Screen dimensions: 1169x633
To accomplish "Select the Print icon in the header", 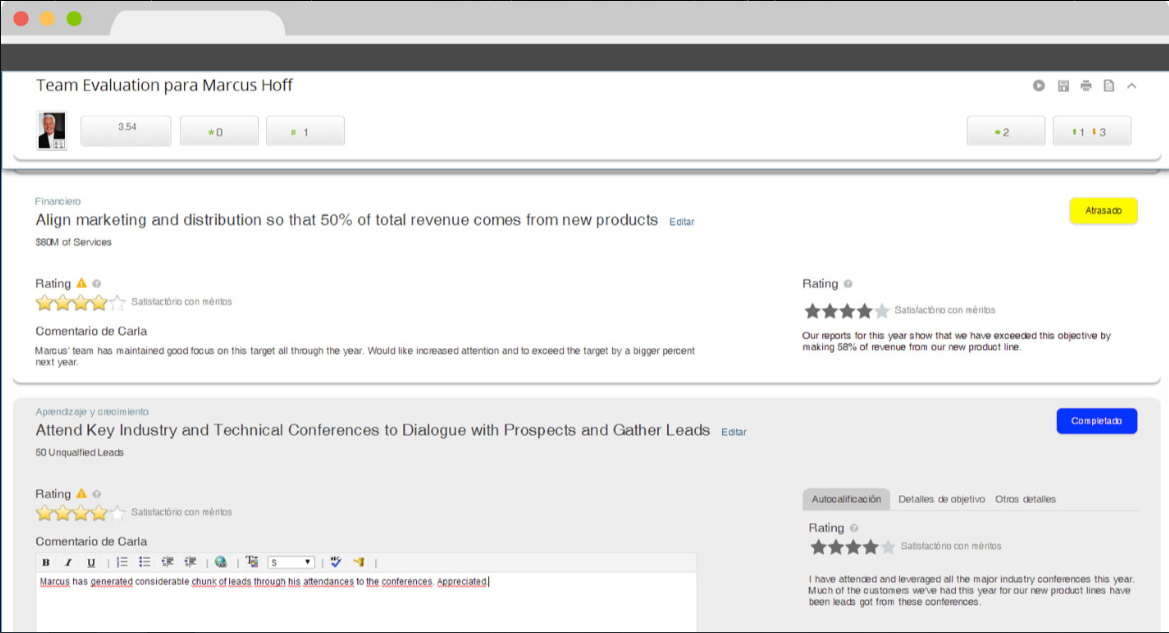I will pos(1086,85).
